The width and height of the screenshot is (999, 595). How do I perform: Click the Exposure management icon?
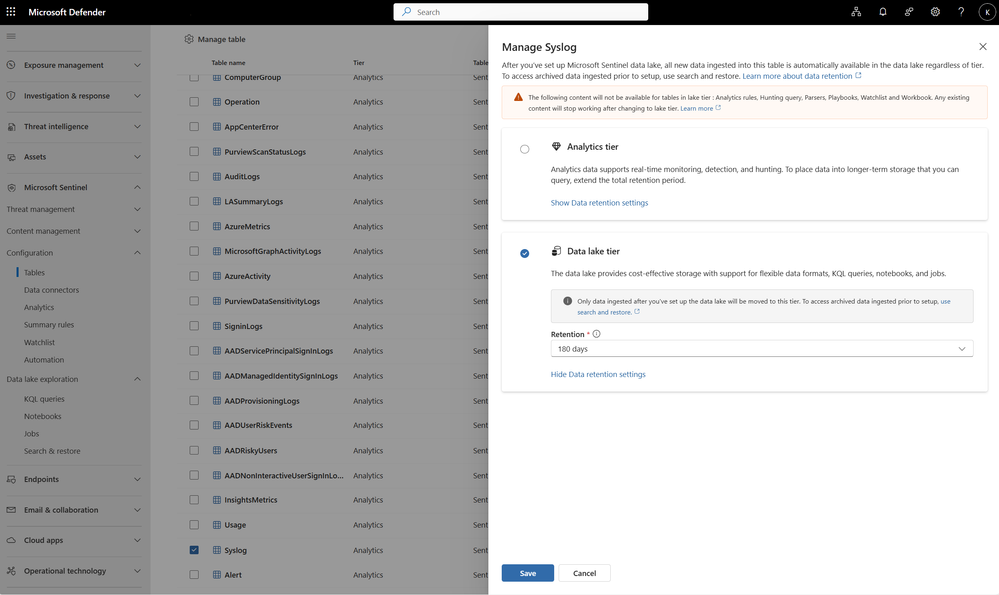click(x=11, y=65)
